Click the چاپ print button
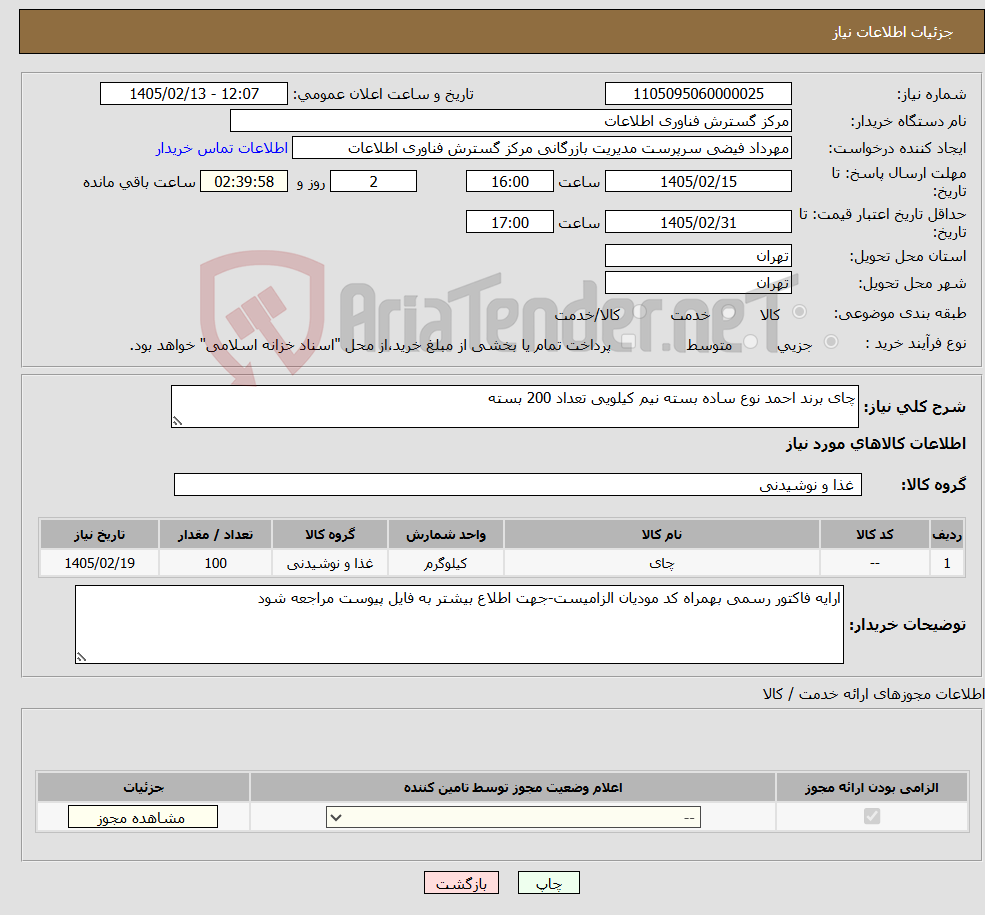Image resolution: width=985 pixels, height=915 pixels. pyautogui.click(x=548, y=882)
